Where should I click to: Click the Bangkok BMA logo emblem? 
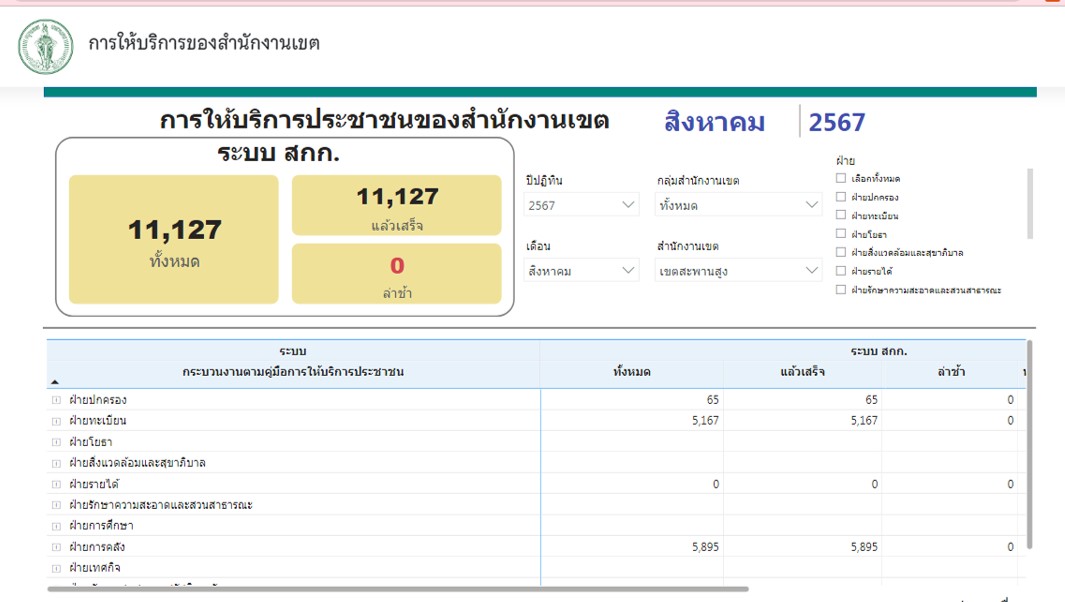click(45, 46)
